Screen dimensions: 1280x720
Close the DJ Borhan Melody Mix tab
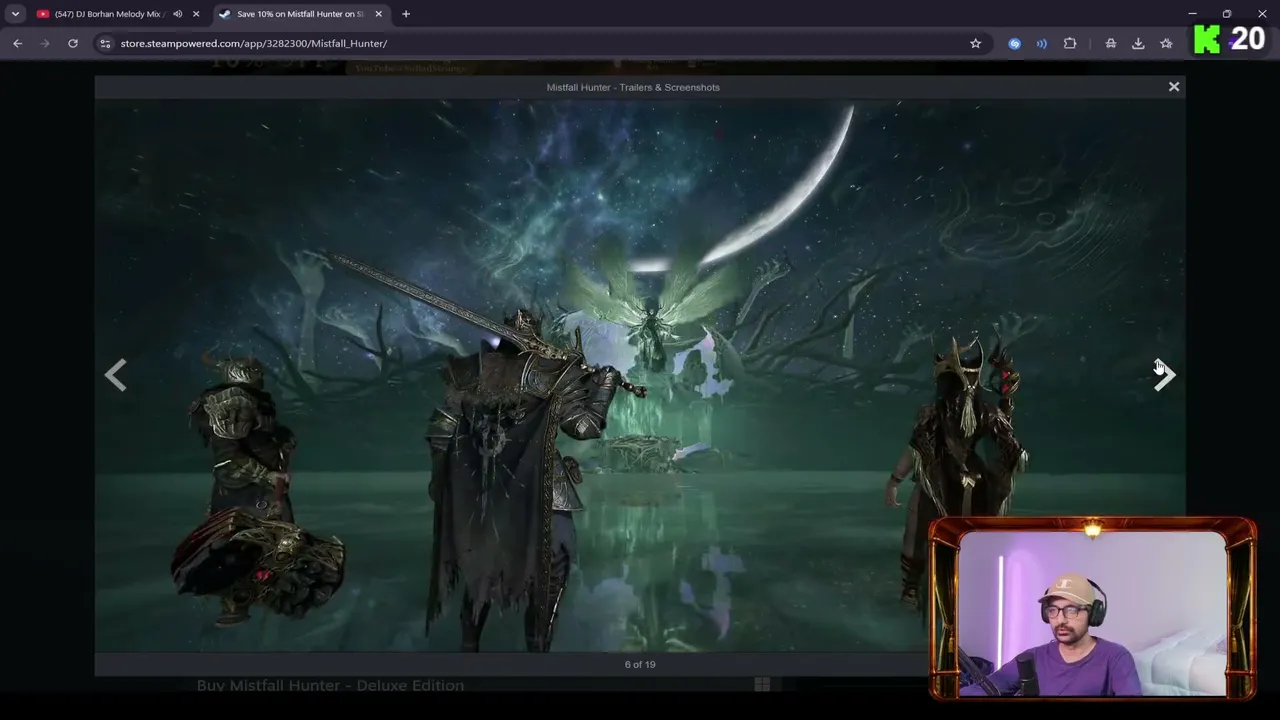click(196, 14)
